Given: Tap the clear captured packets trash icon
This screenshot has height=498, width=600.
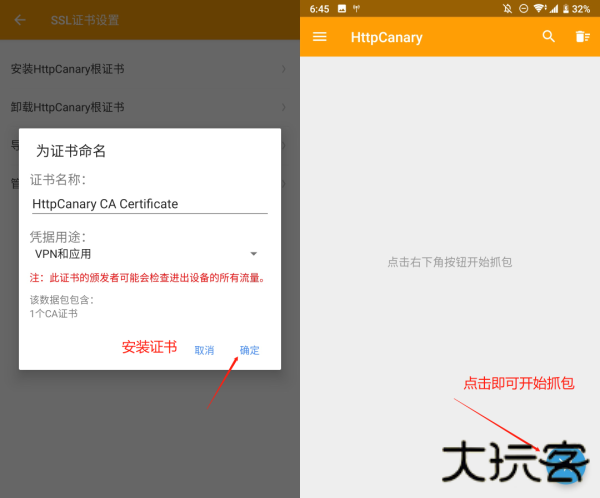Looking at the screenshot, I should (582, 37).
